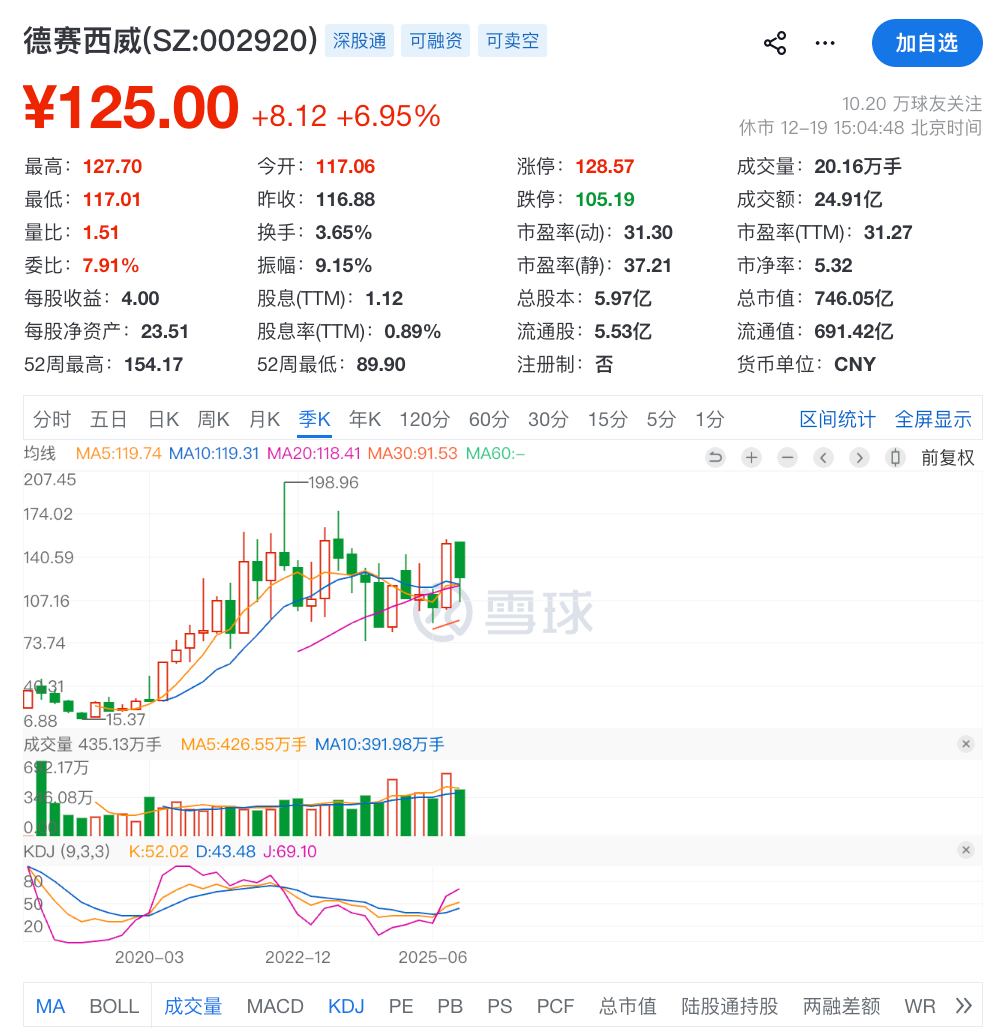The height and width of the screenshot is (1036, 1008).
Task: Toggle MACD indicator
Action: coord(275,1006)
